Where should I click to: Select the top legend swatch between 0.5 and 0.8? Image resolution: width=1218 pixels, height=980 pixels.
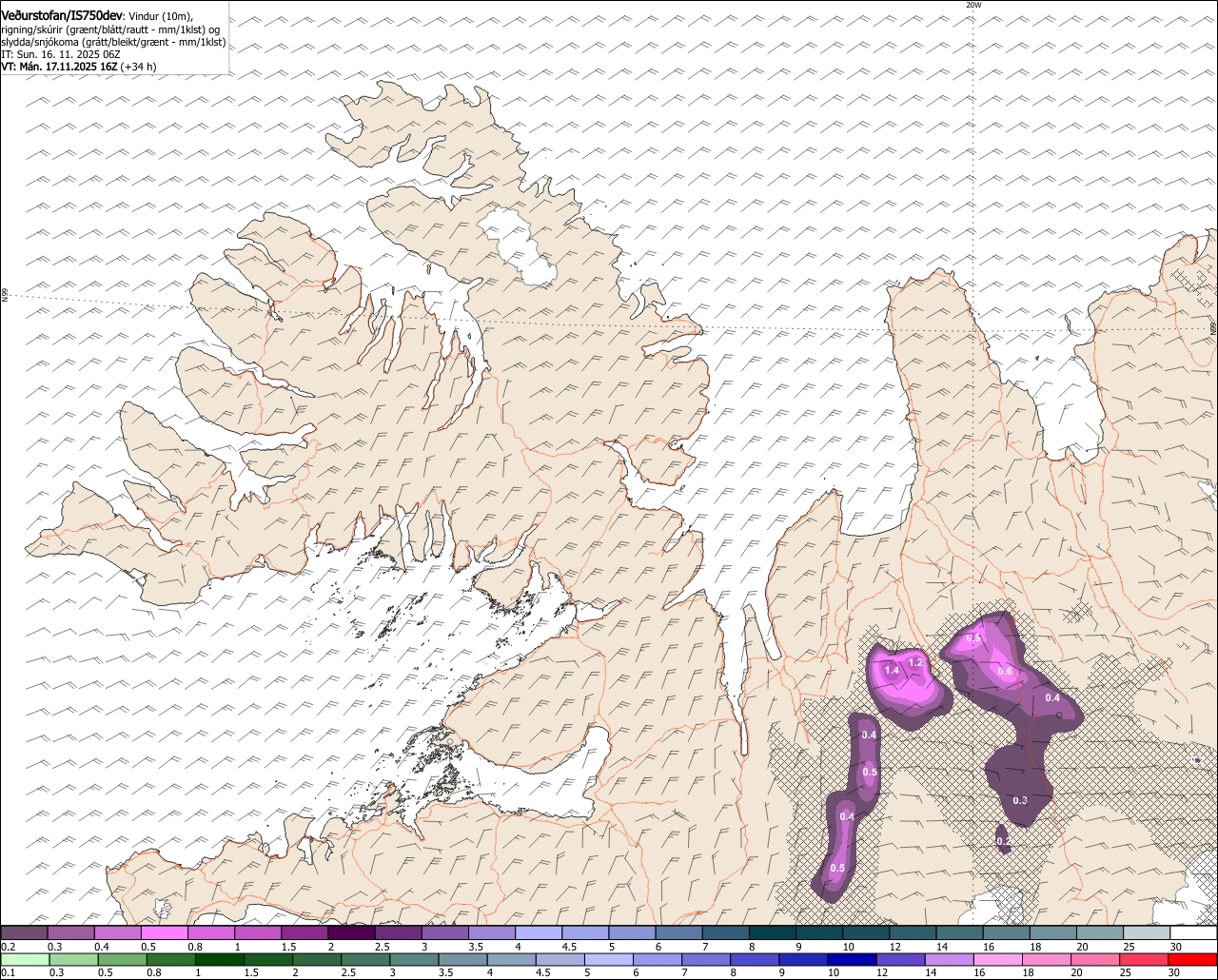coord(164,932)
